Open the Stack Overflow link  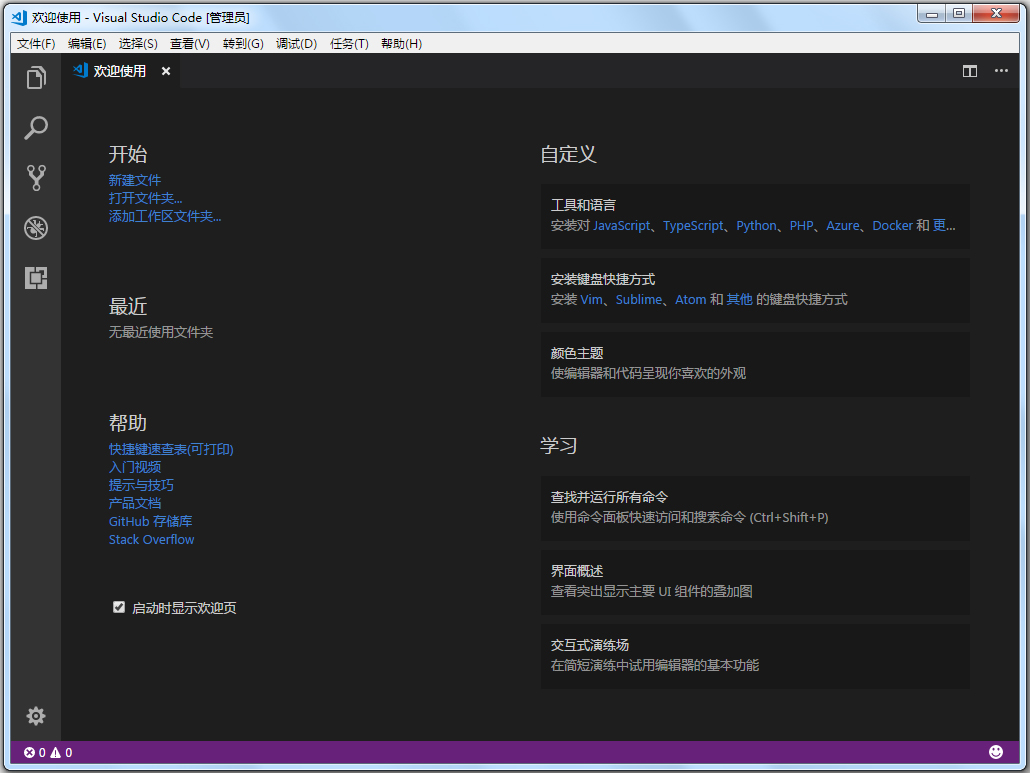click(x=151, y=539)
